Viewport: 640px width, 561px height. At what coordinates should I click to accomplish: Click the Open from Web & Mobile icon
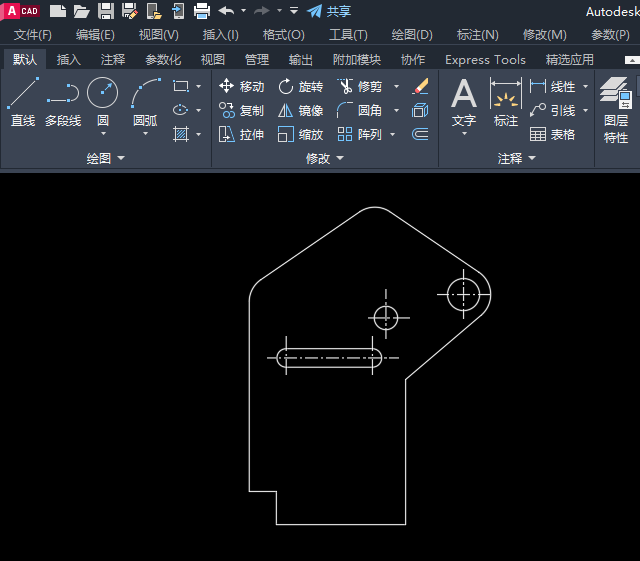(154, 11)
